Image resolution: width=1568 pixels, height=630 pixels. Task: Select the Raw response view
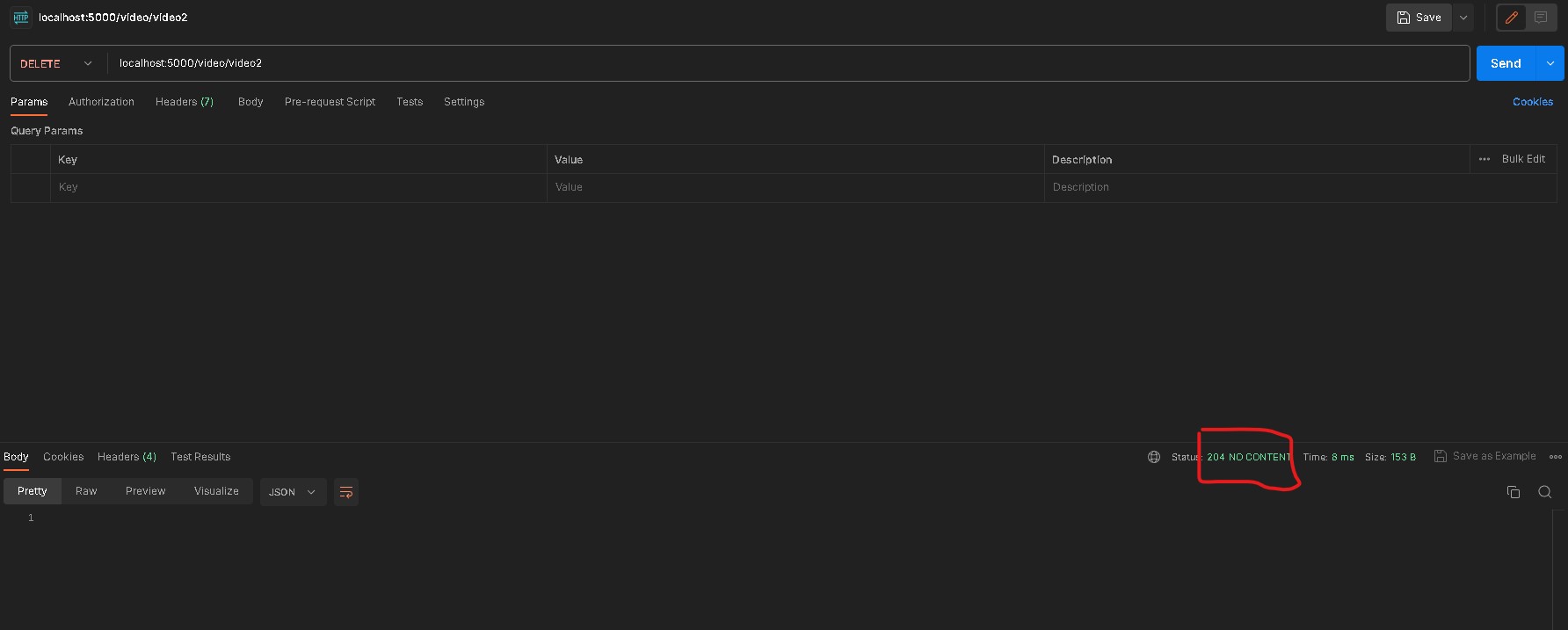(x=86, y=491)
